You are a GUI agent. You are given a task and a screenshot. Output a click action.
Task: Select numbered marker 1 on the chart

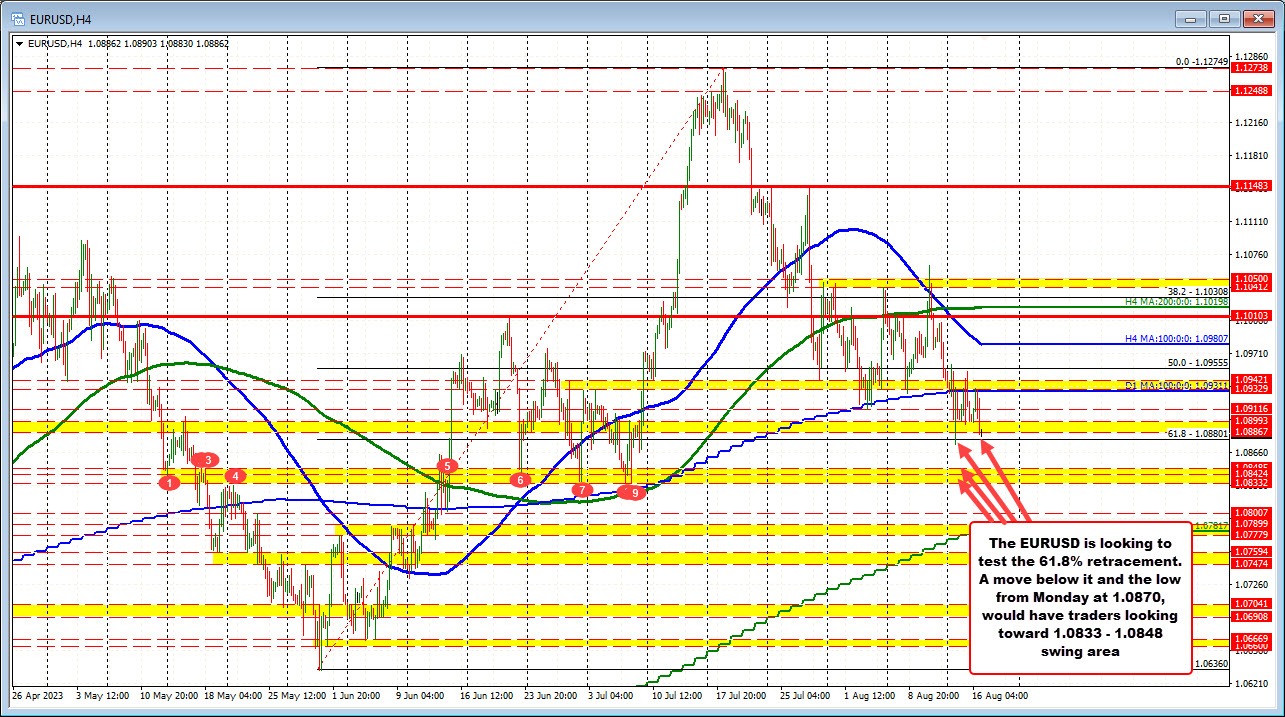[x=170, y=482]
